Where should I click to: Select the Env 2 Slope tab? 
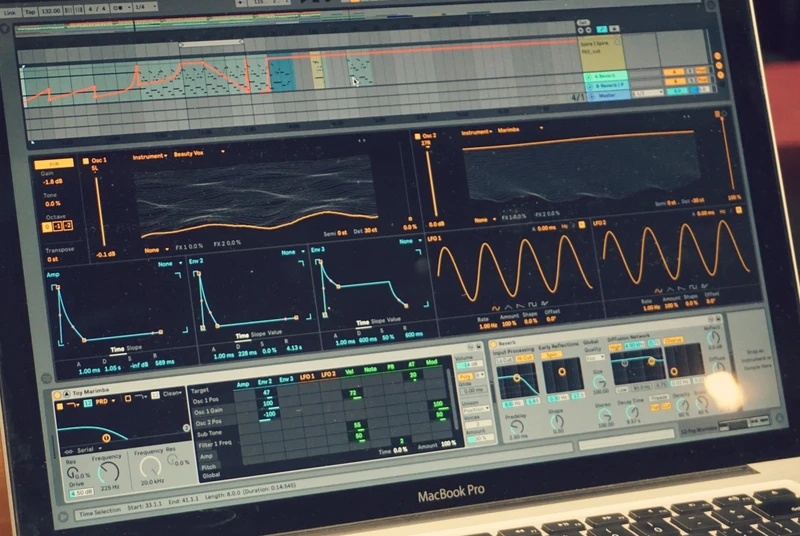pyautogui.click(x=258, y=334)
